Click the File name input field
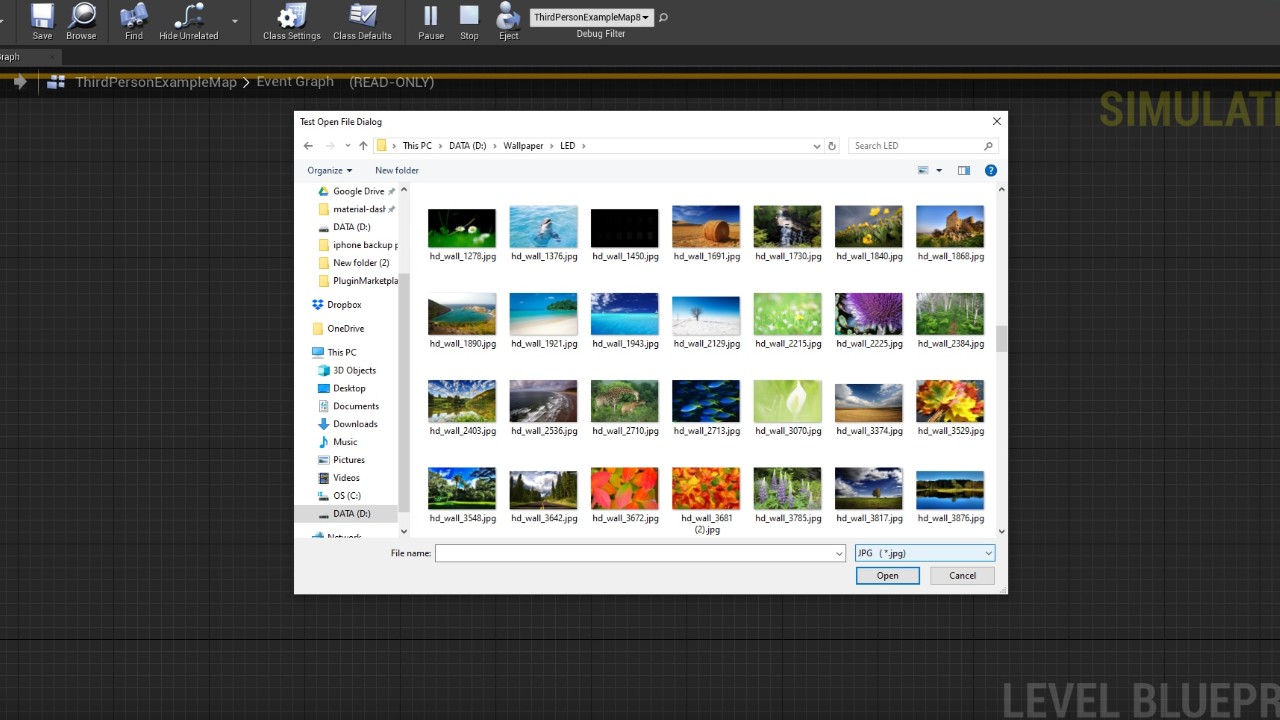 634,553
